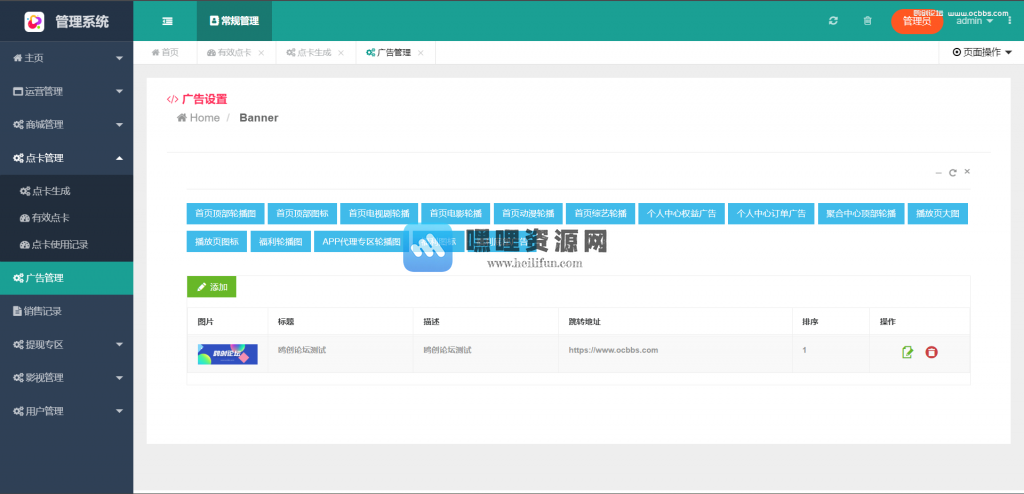Image resolution: width=1024 pixels, height=494 pixels.
Task: Click the management system logo icon
Action: (x=34, y=22)
